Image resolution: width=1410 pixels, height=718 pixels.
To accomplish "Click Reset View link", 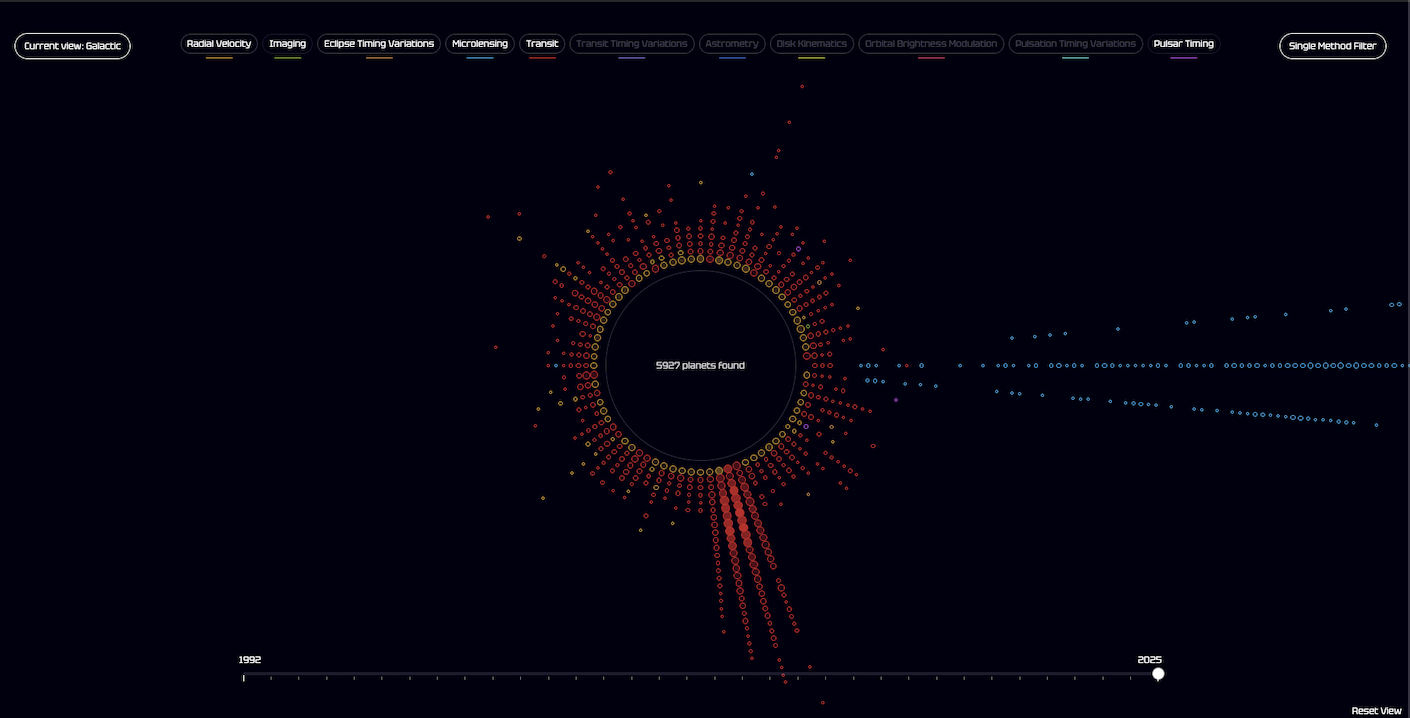I will pyautogui.click(x=1376, y=711).
